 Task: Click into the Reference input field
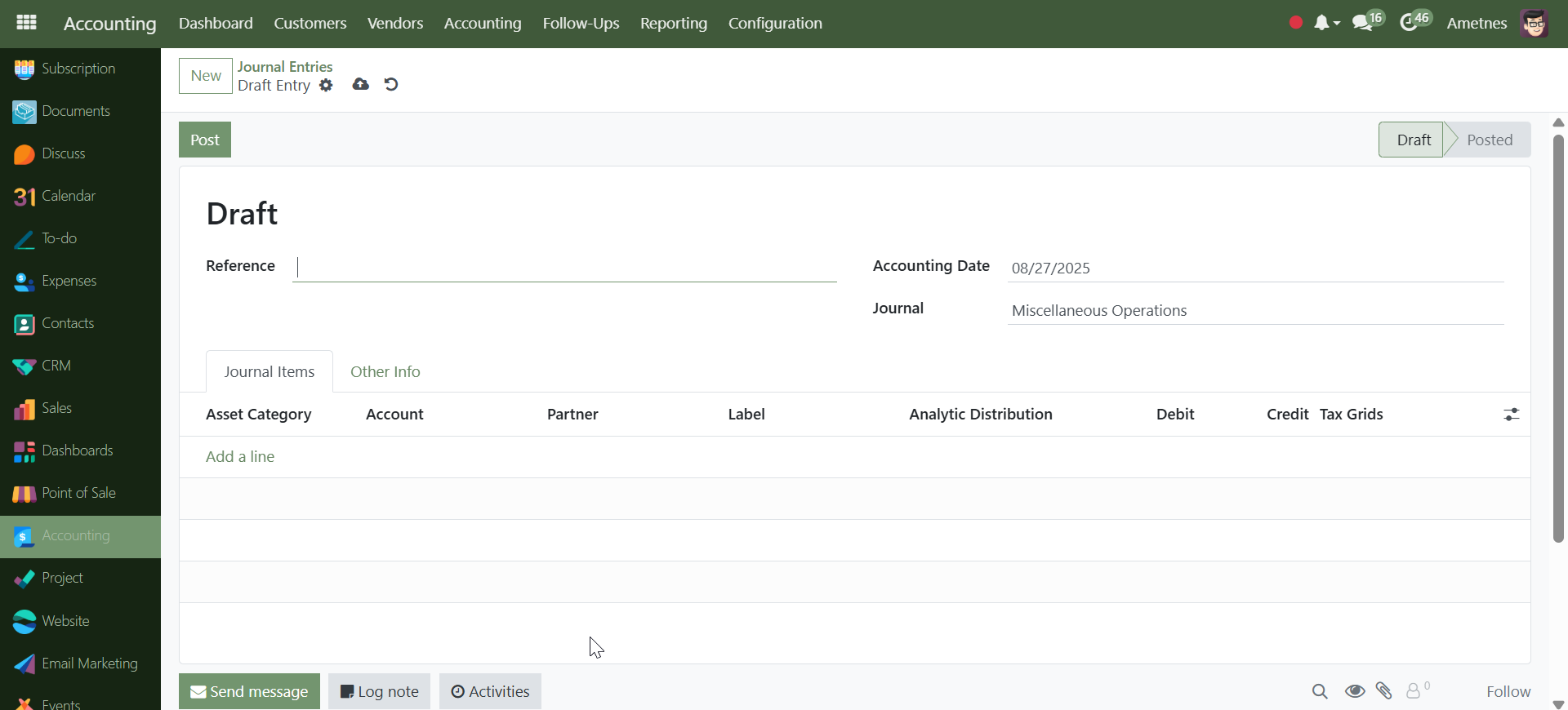coord(564,268)
